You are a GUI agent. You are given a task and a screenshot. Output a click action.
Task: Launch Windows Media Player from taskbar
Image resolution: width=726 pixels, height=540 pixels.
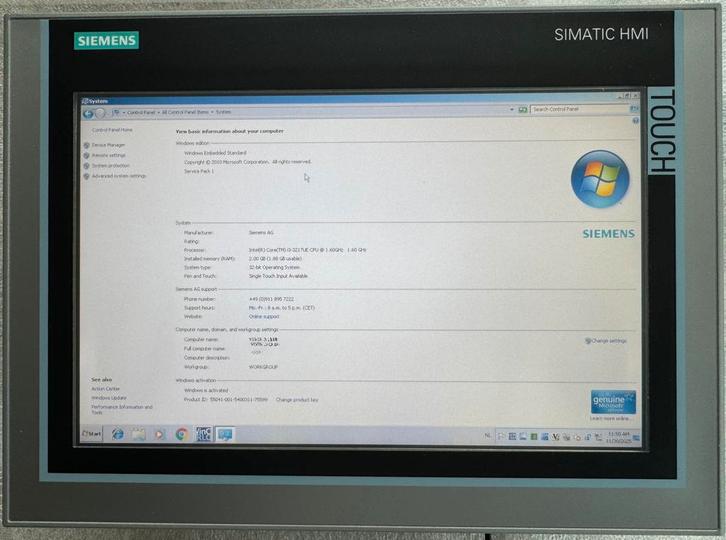[x=160, y=434]
